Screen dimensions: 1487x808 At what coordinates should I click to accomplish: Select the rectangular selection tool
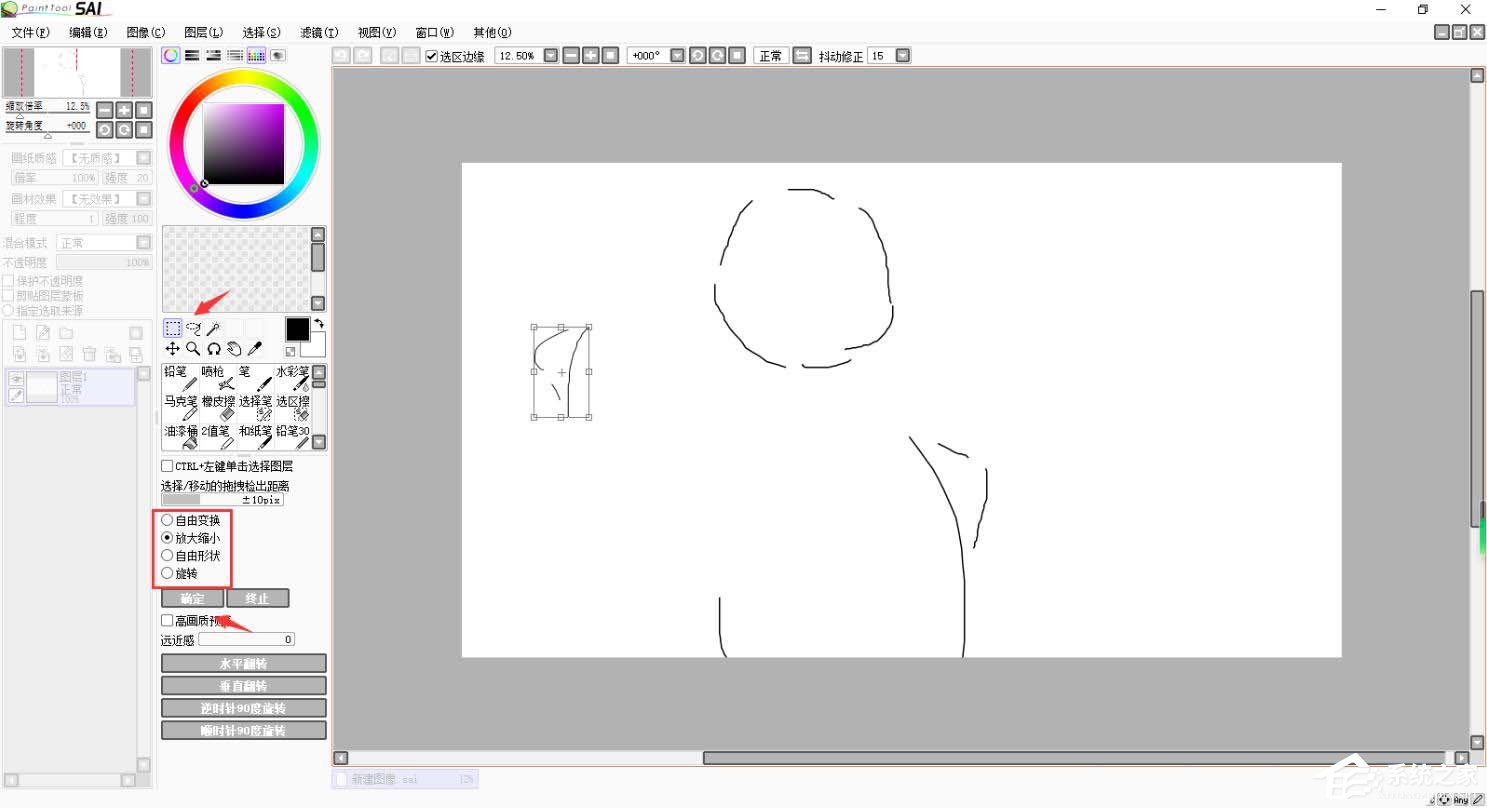click(173, 328)
